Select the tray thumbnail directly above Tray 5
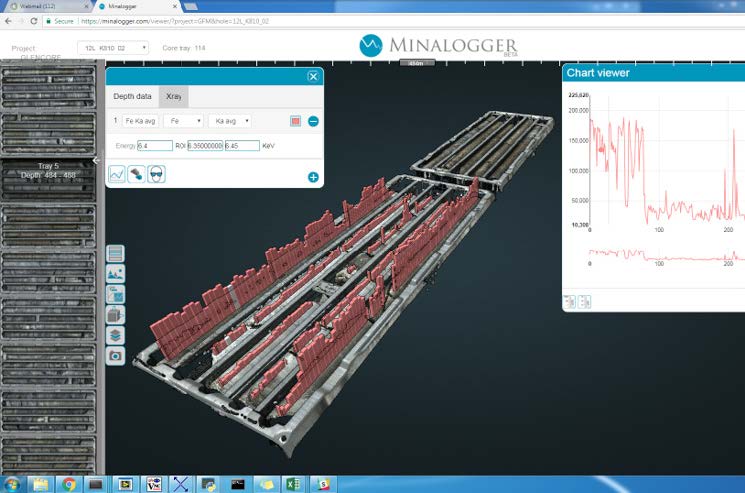 48,134
